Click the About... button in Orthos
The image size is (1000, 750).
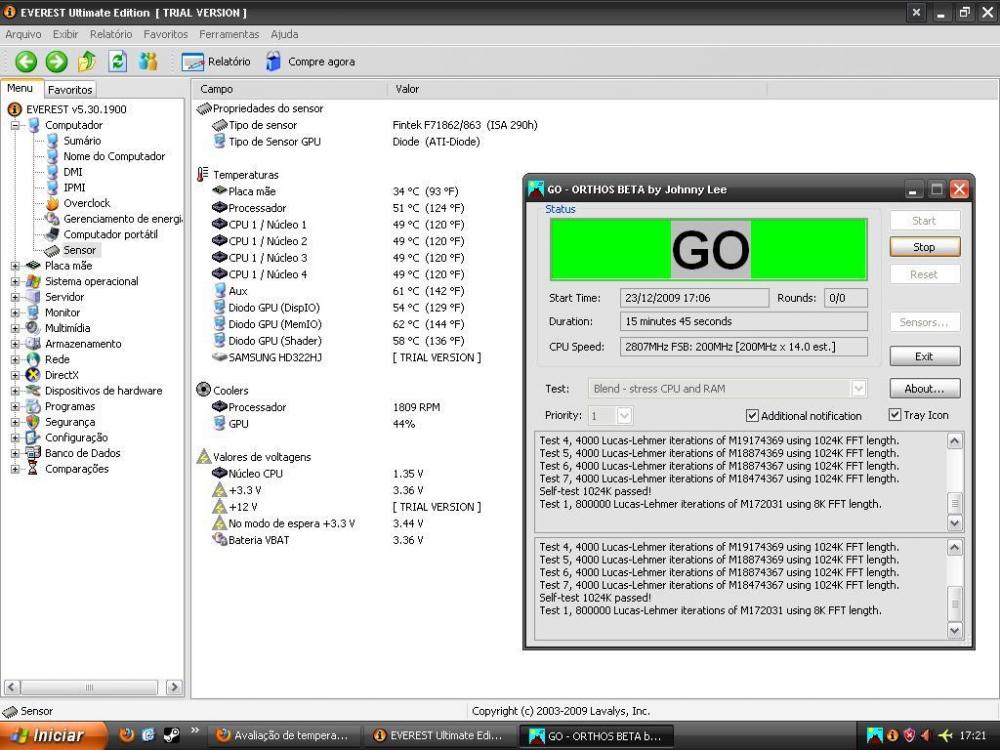tap(924, 388)
